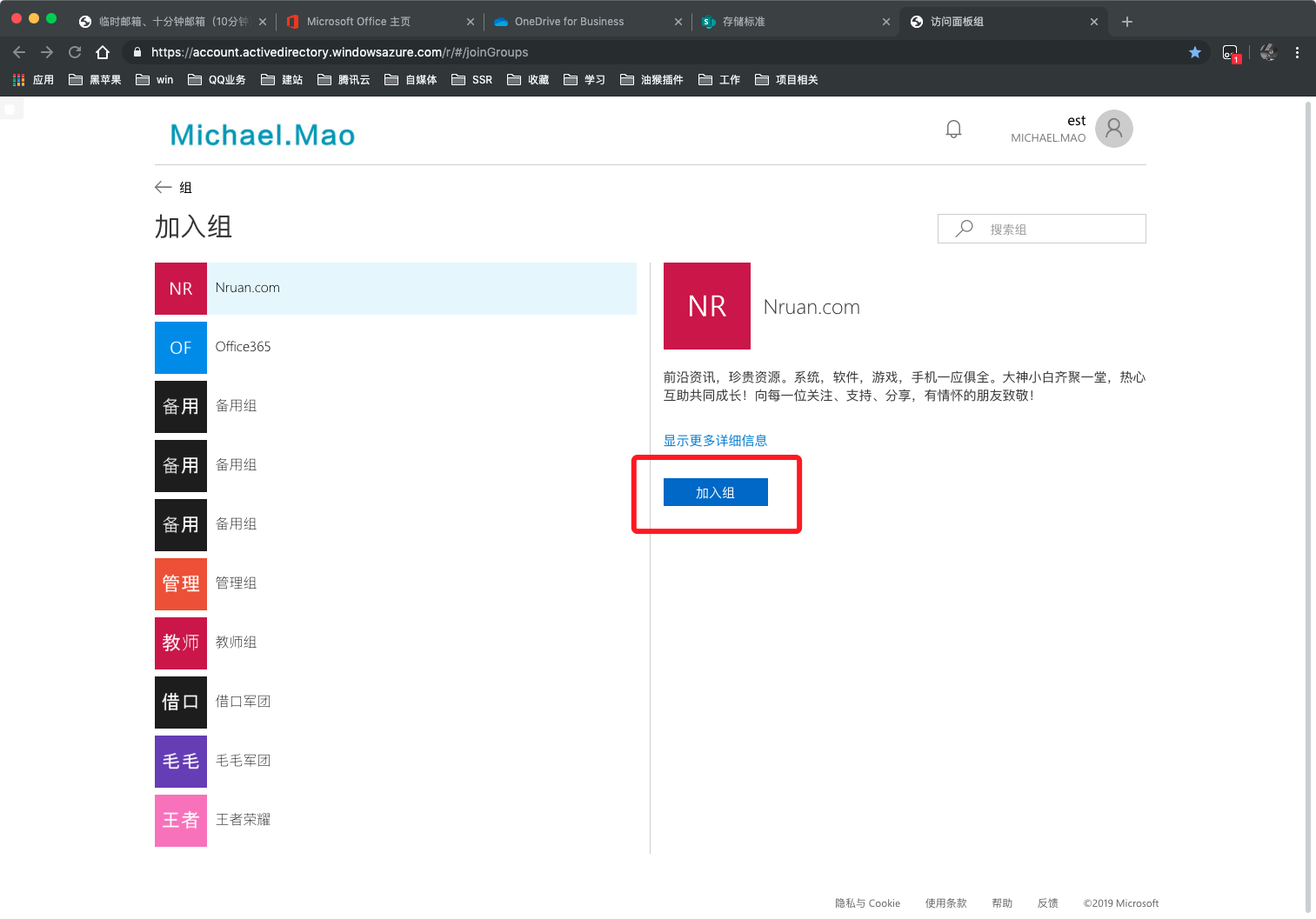Screen dimensions: 1316x919
Task: Click the 教师 group tile
Action: click(x=181, y=643)
